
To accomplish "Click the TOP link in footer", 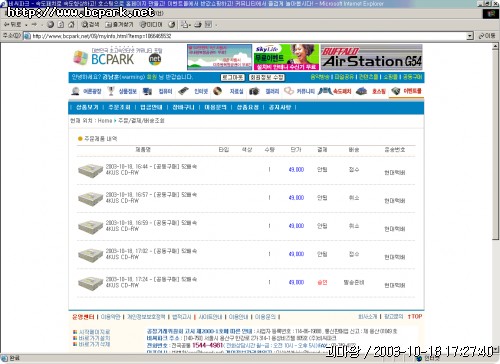I will (x=415, y=316).
